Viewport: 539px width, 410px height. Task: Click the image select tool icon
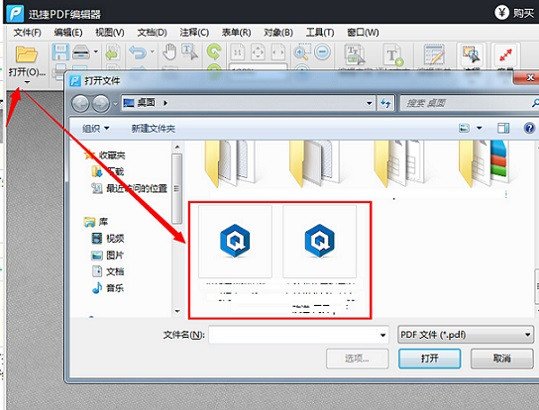point(472,54)
